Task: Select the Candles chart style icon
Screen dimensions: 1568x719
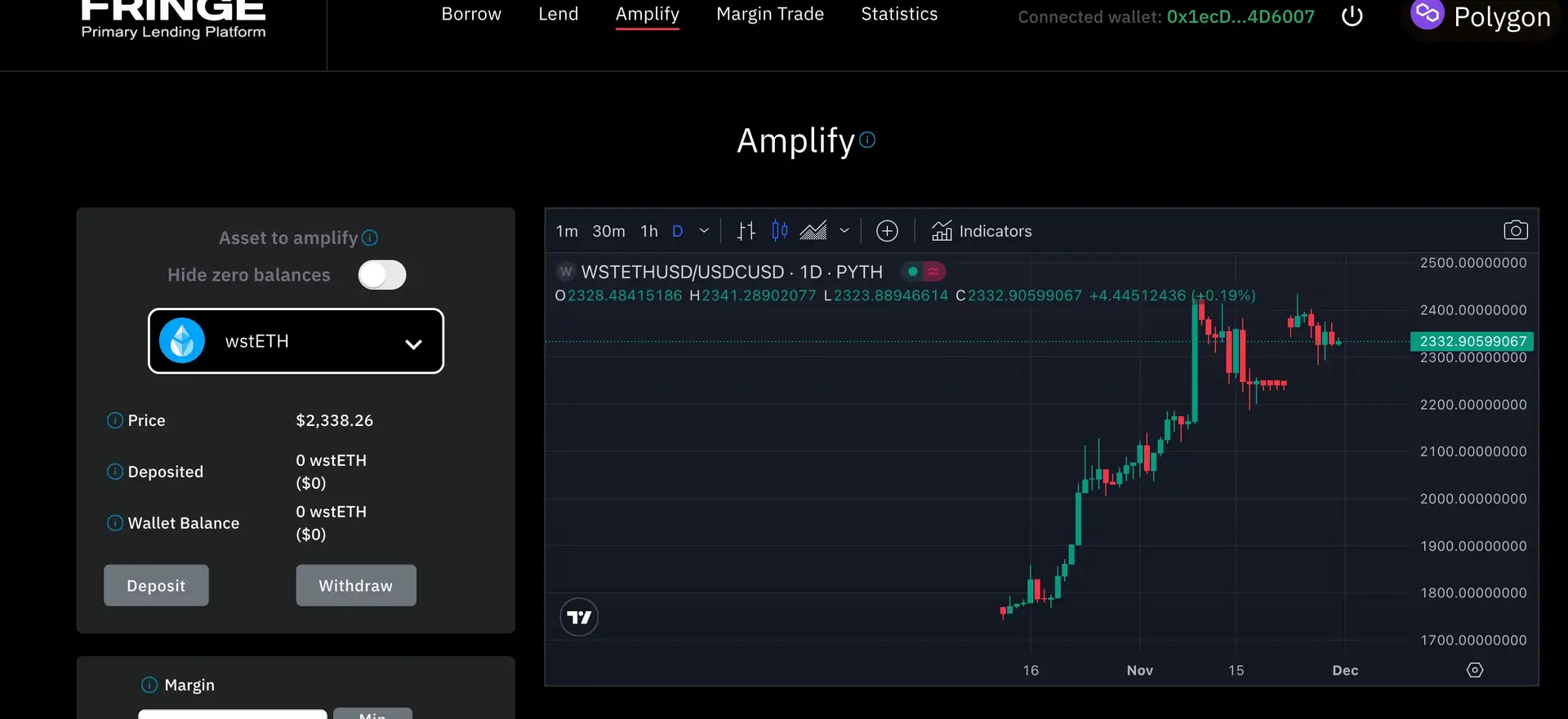Action: coord(780,231)
